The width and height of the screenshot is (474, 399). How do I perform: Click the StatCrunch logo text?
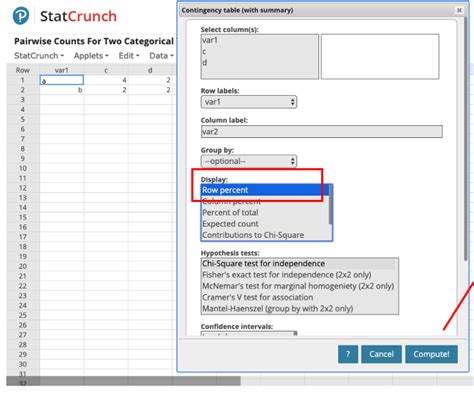point(78,16)
